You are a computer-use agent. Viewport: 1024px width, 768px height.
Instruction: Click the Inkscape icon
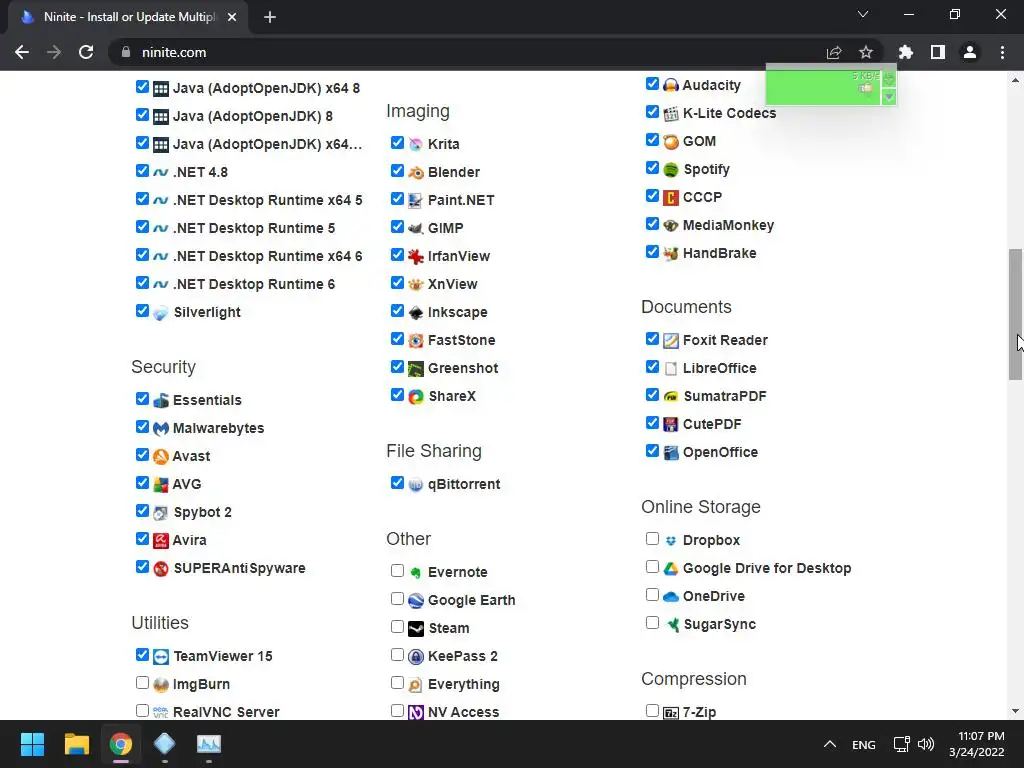(415, 313)
